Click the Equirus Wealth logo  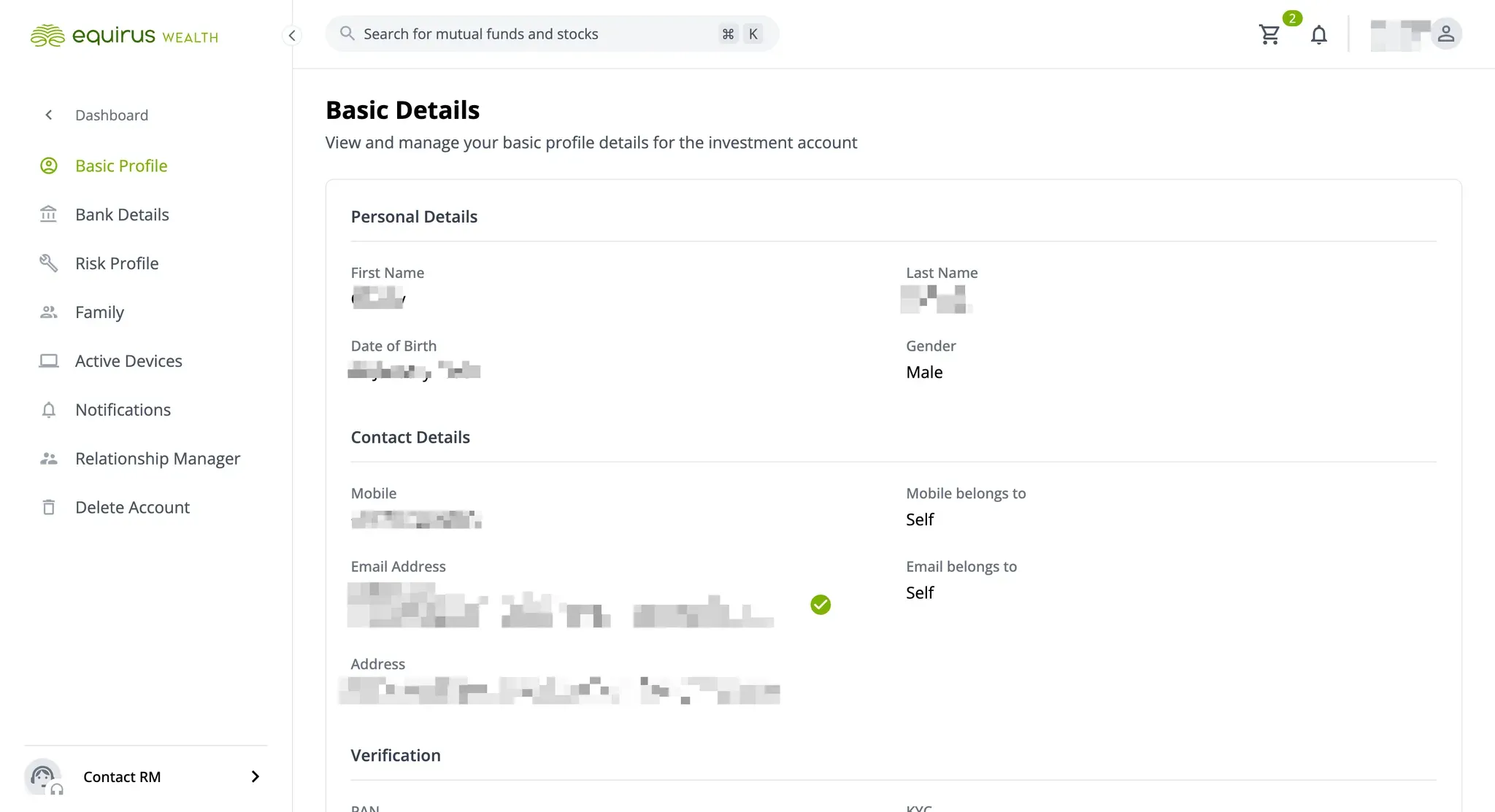pos(124,35)
